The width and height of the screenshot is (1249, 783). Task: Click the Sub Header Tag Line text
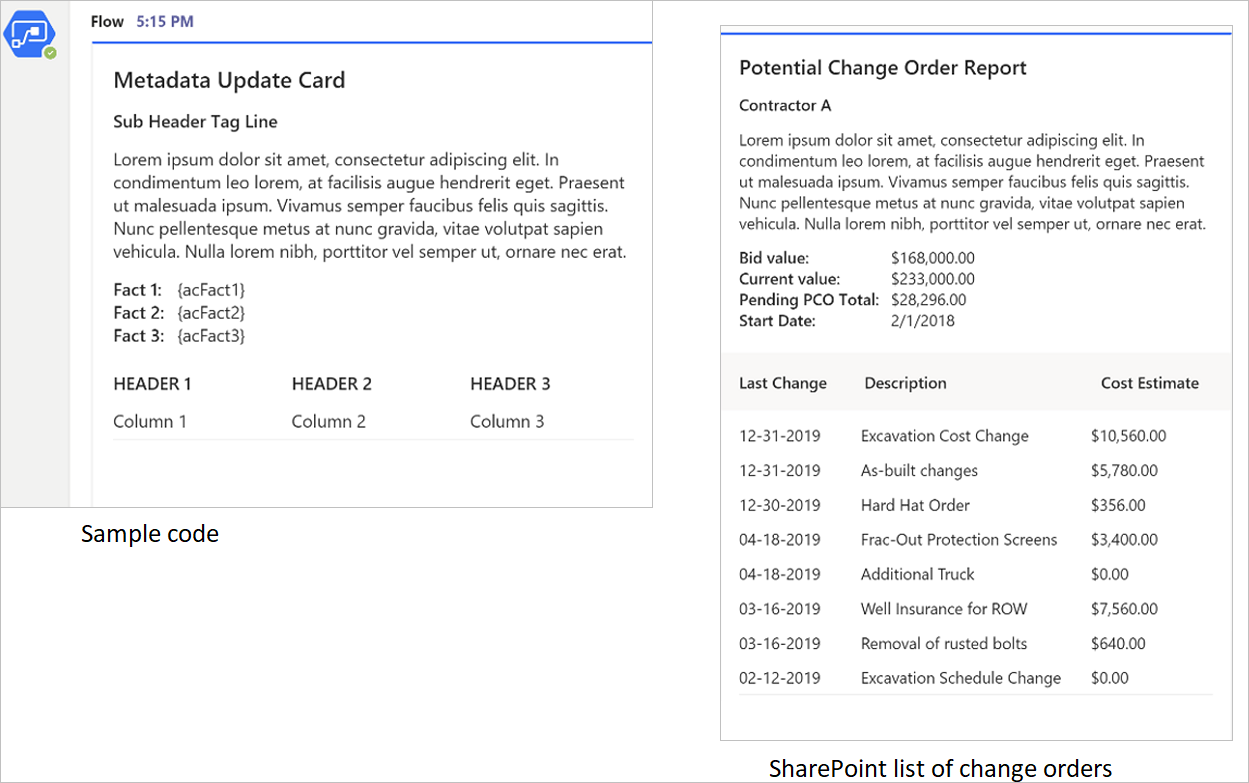(x=195, y=122)
